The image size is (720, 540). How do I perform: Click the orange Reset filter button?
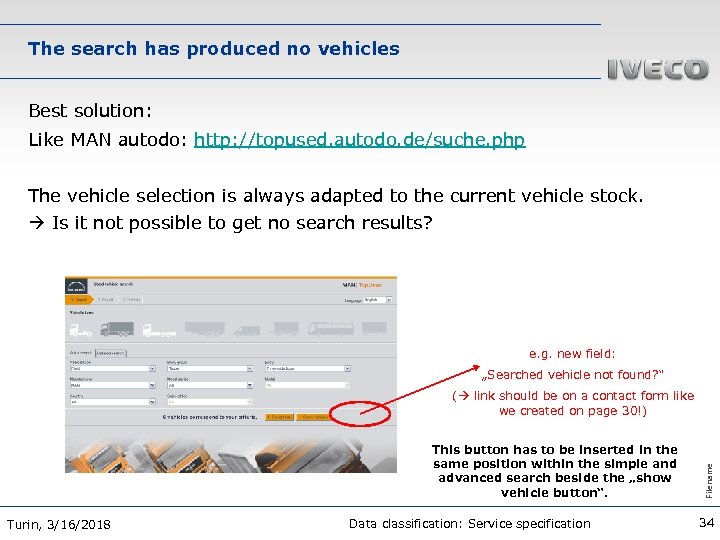coord(279,417)
